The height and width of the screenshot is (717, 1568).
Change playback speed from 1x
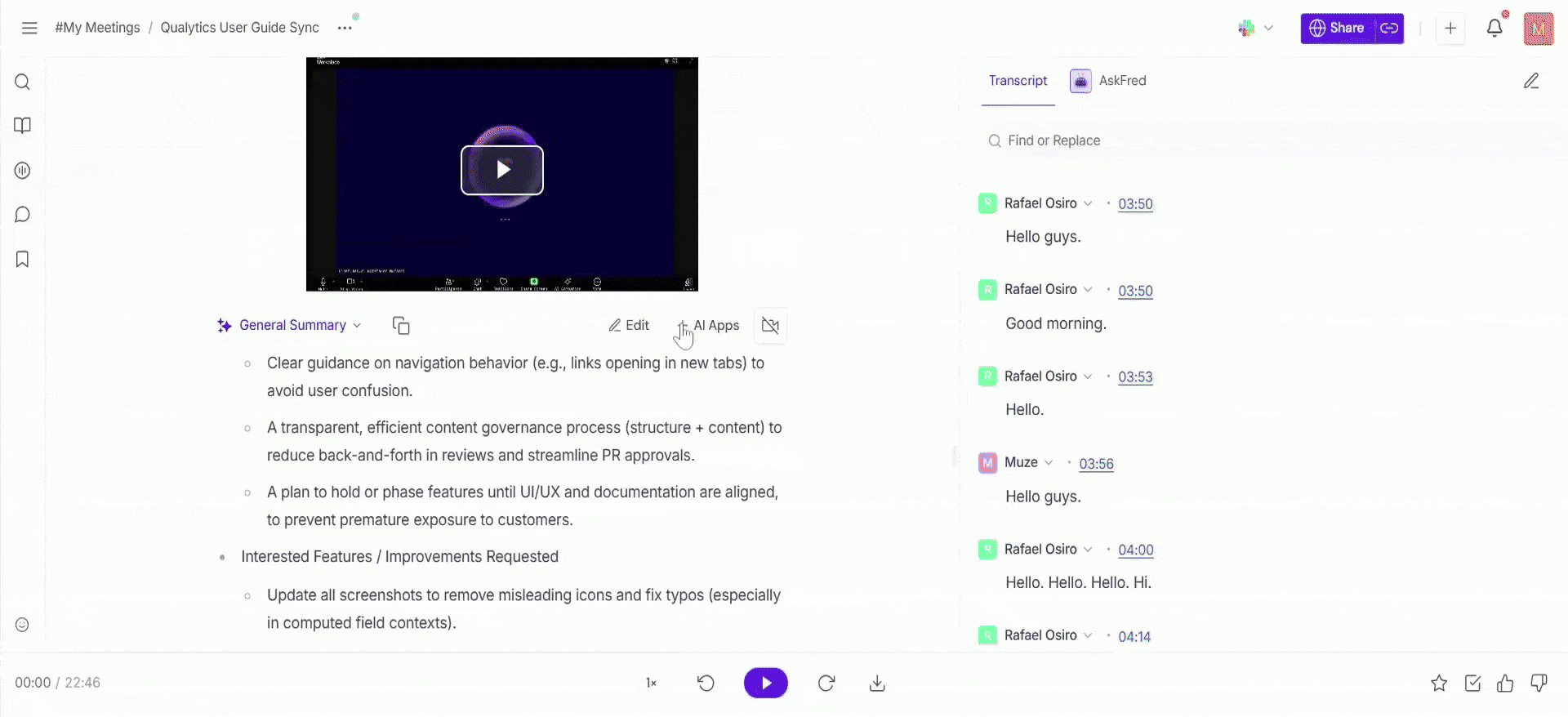[651, 683]
